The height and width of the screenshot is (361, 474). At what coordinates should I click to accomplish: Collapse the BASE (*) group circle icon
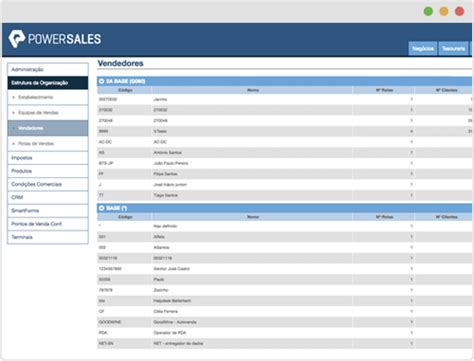[102, 208]
